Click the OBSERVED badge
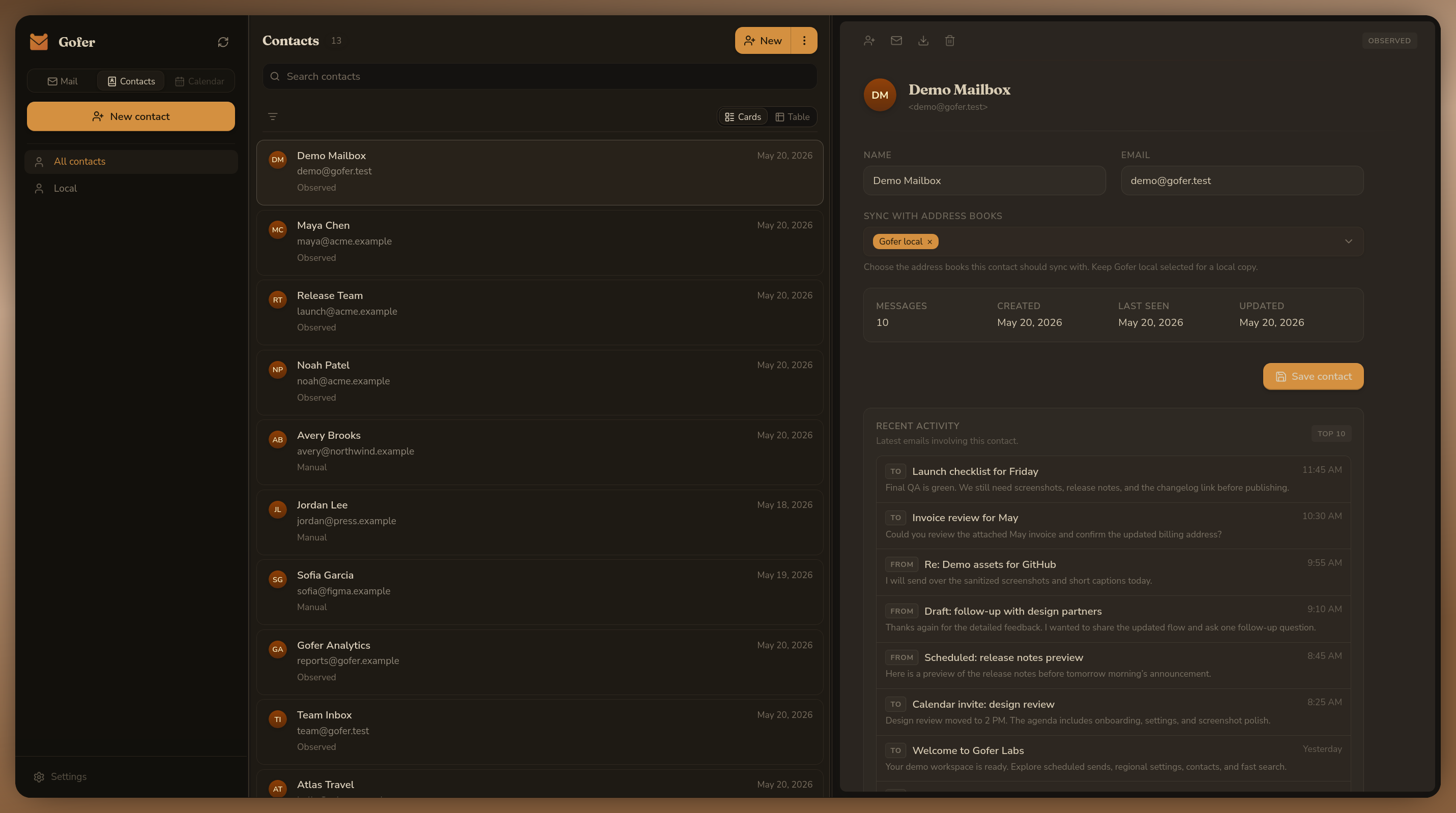1456x813 pixels. tap(1389, 41)
